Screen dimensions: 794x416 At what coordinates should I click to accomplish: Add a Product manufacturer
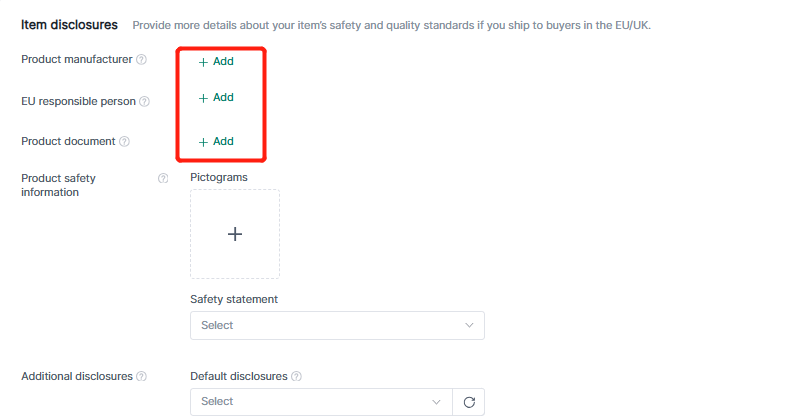point(216,62)
